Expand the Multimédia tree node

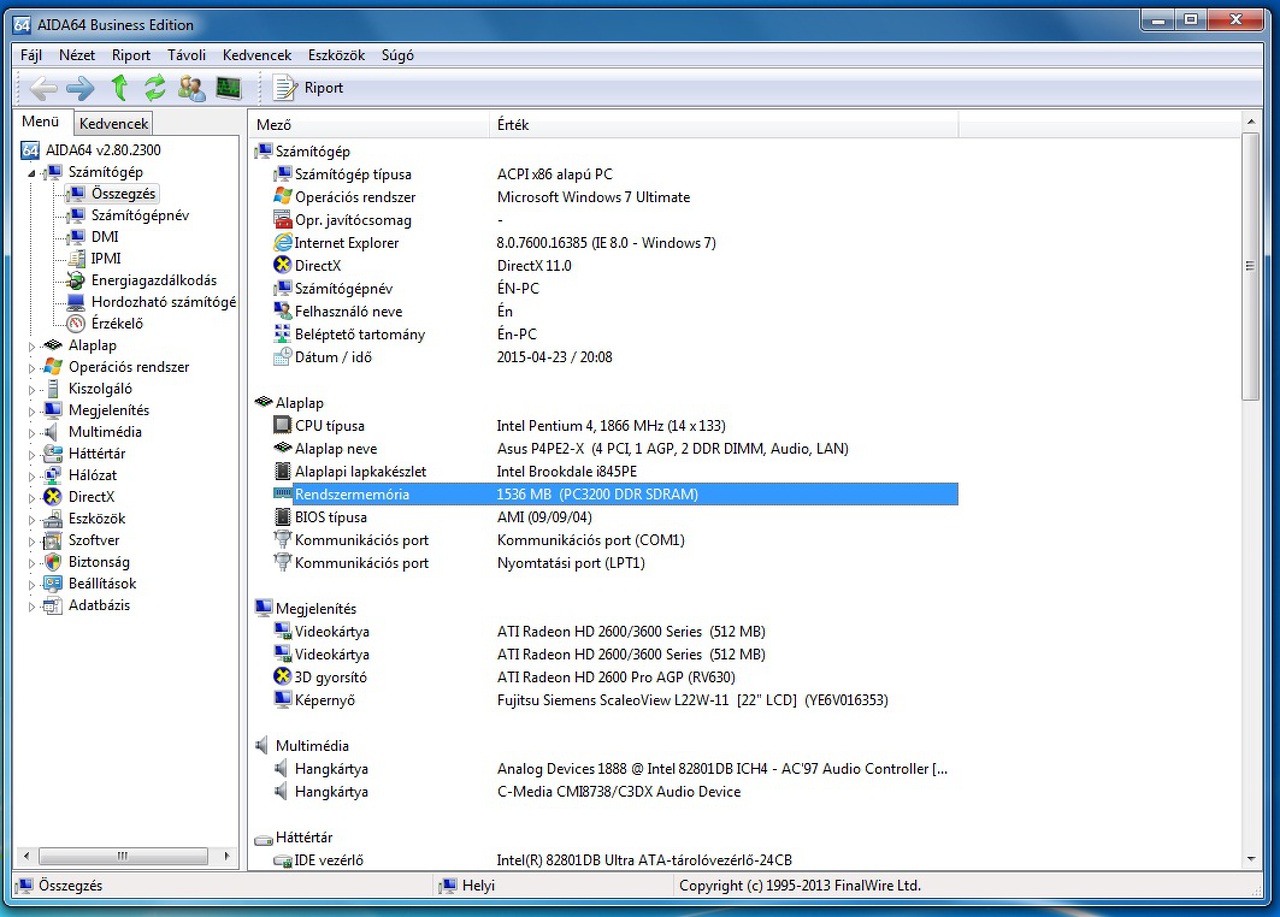click(31, 433)
